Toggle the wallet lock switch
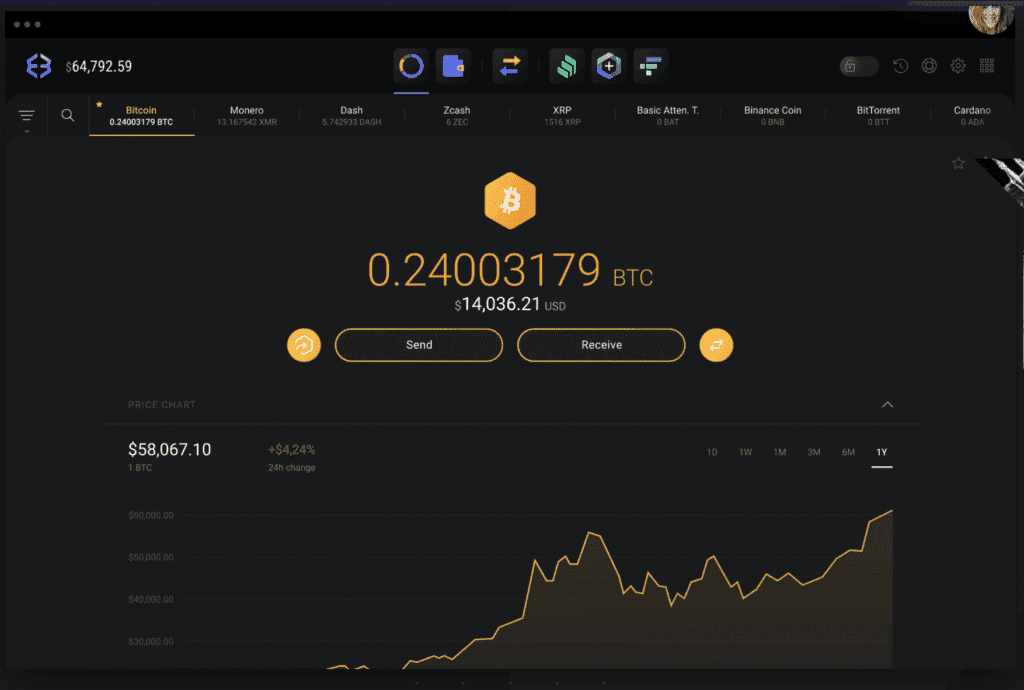This screenshot has width=1024, height=690. pos(857,65)
